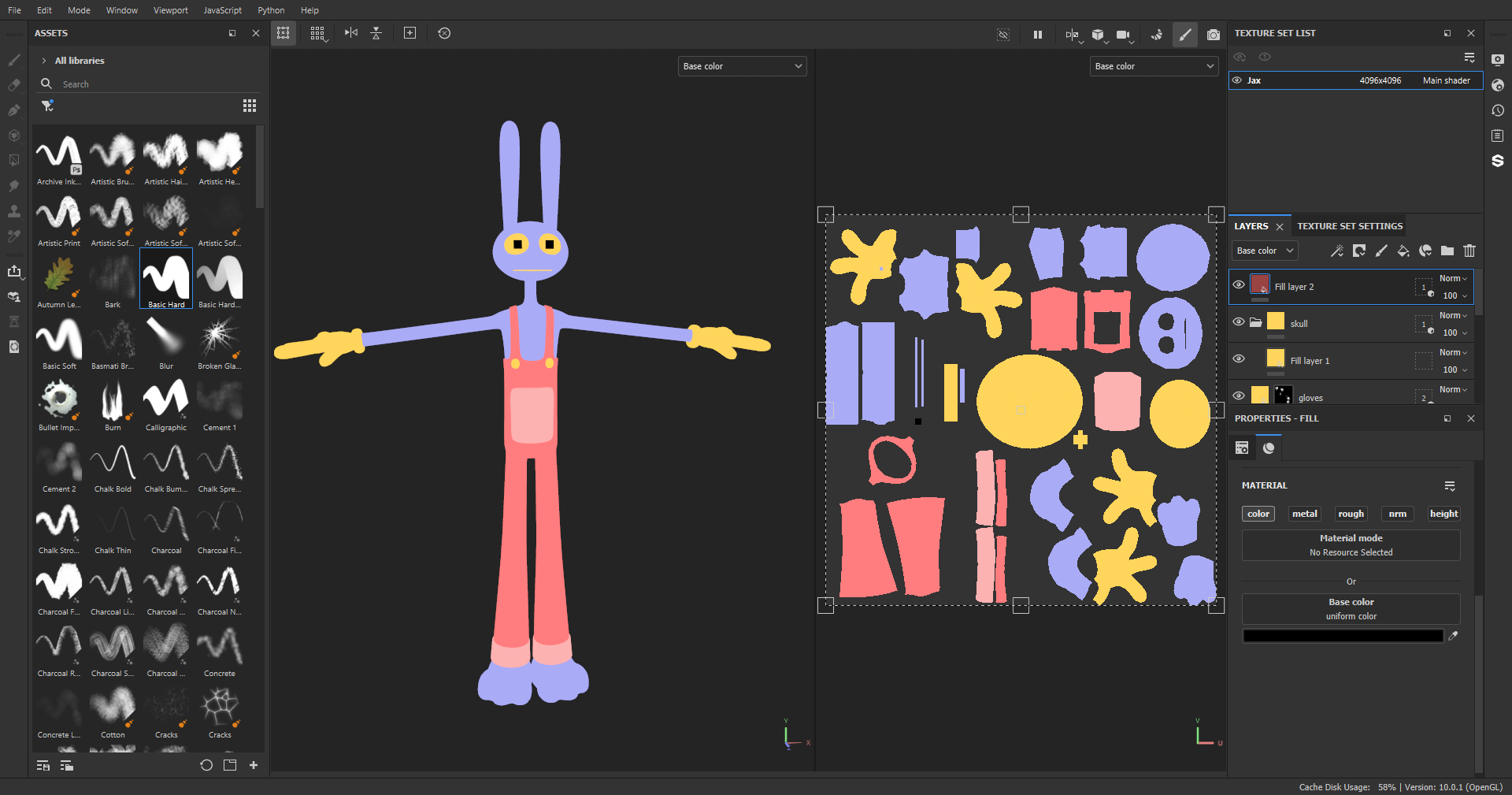Pause engine computations with the pause icon
This screenshot has width=1512, height=795.
point(1038,34)
